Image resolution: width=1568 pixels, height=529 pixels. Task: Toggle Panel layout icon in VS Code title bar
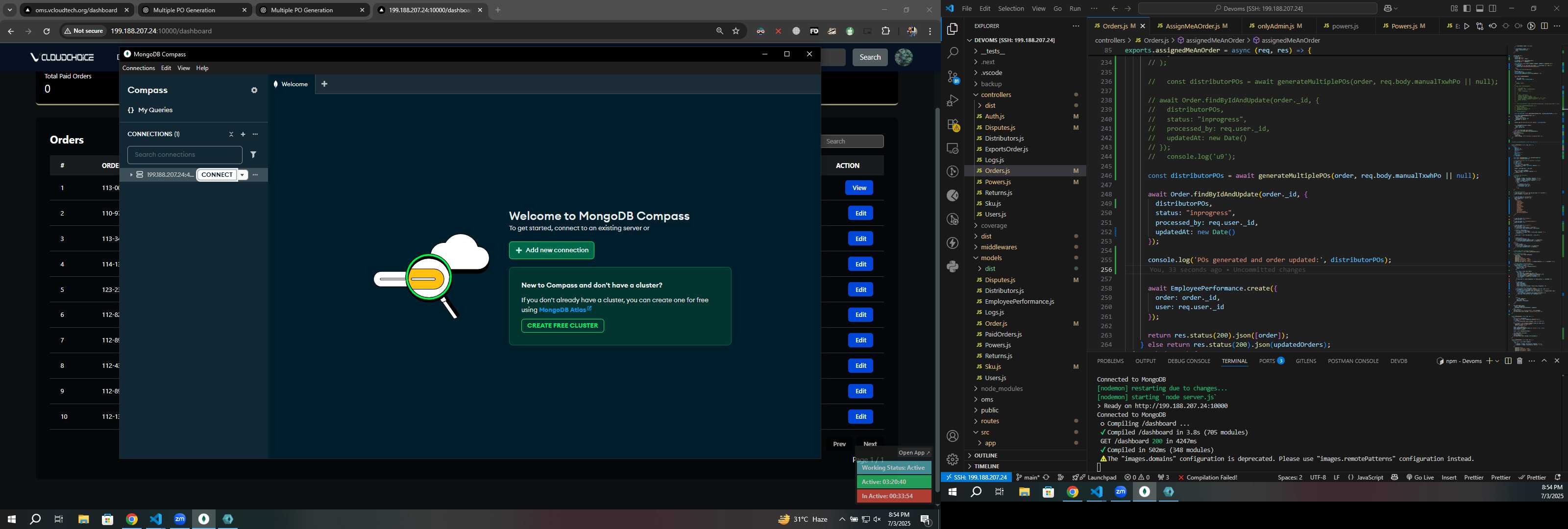[x=1480, y=8]
